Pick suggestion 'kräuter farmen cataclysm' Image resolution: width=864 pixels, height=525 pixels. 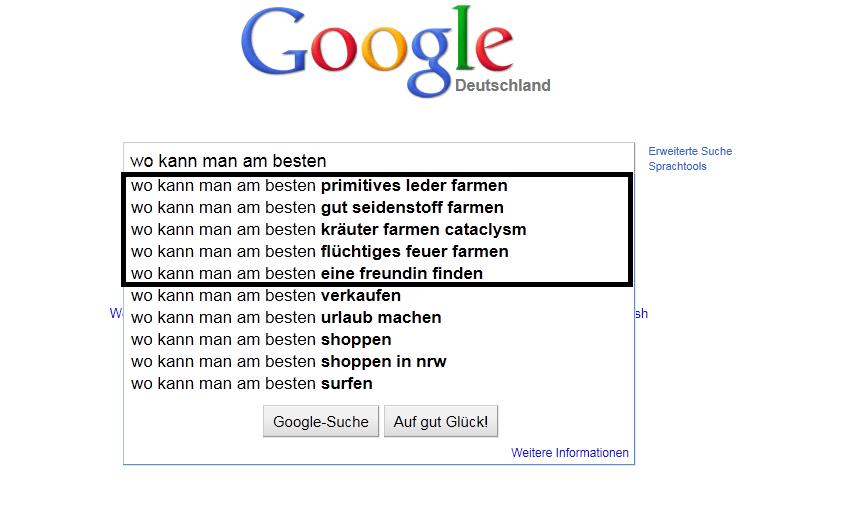point(328,230)
